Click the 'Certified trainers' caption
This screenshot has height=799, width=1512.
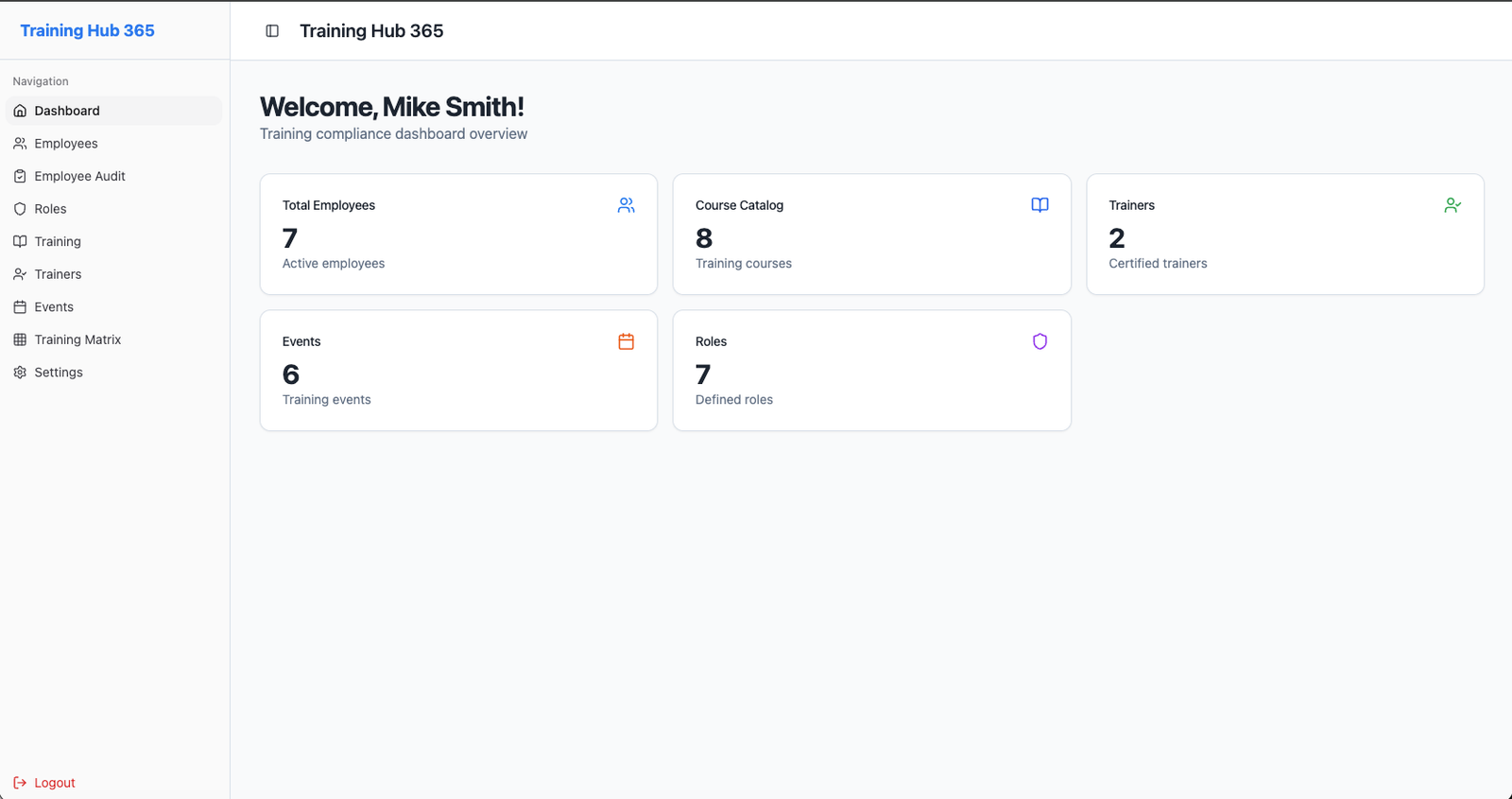pyautogui.click(x=1158, y=264)
